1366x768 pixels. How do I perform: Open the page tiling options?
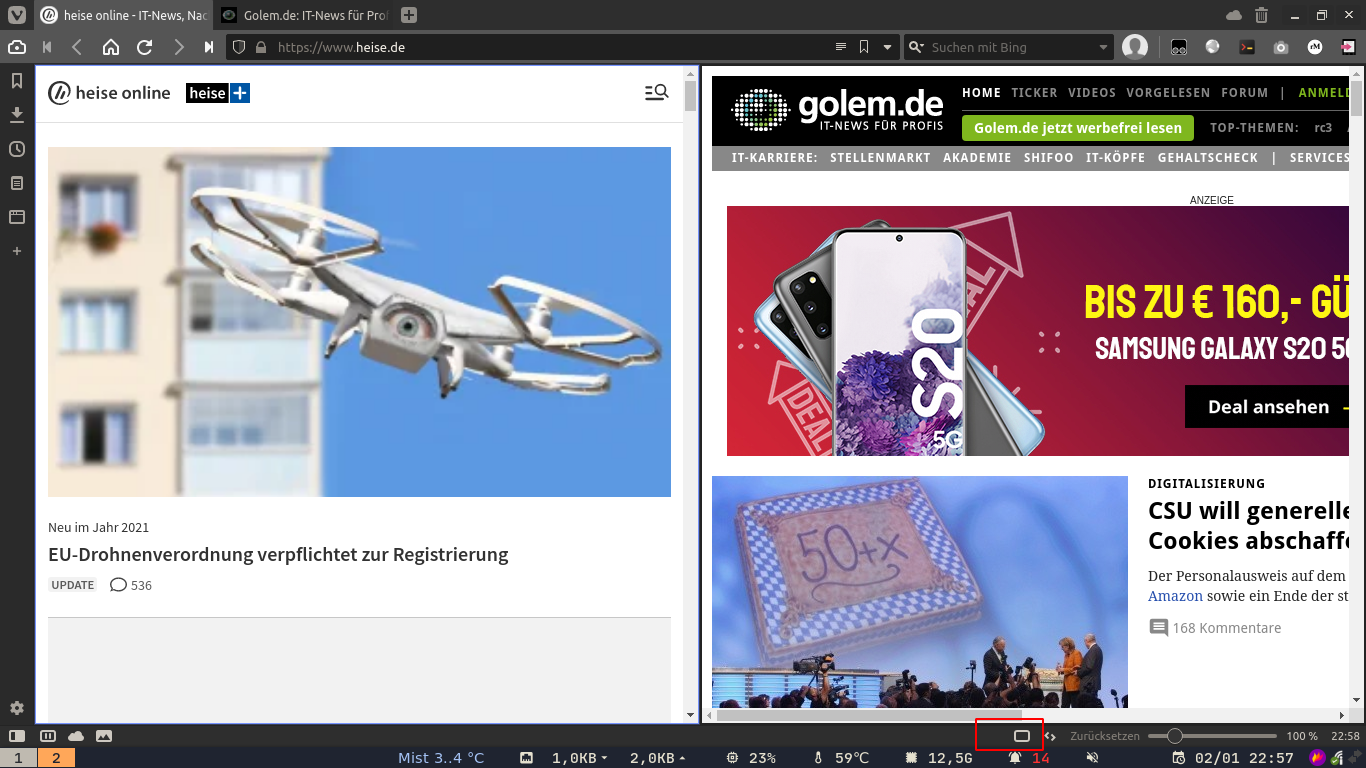(47, 736)
